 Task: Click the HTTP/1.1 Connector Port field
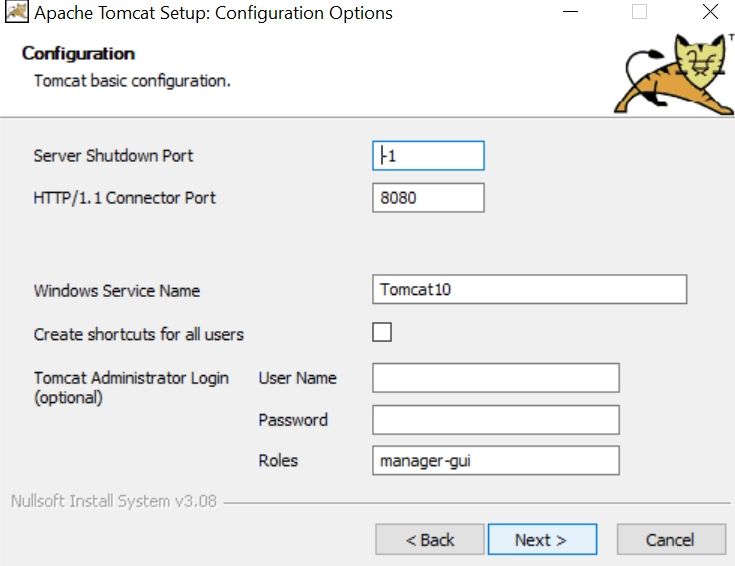[x=428, y=197]
